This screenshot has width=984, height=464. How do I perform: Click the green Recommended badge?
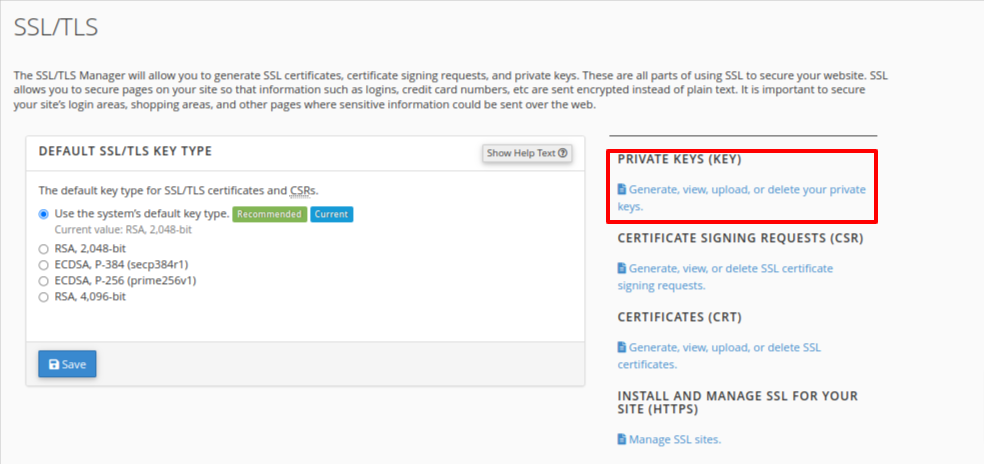(x=269, y=214)
